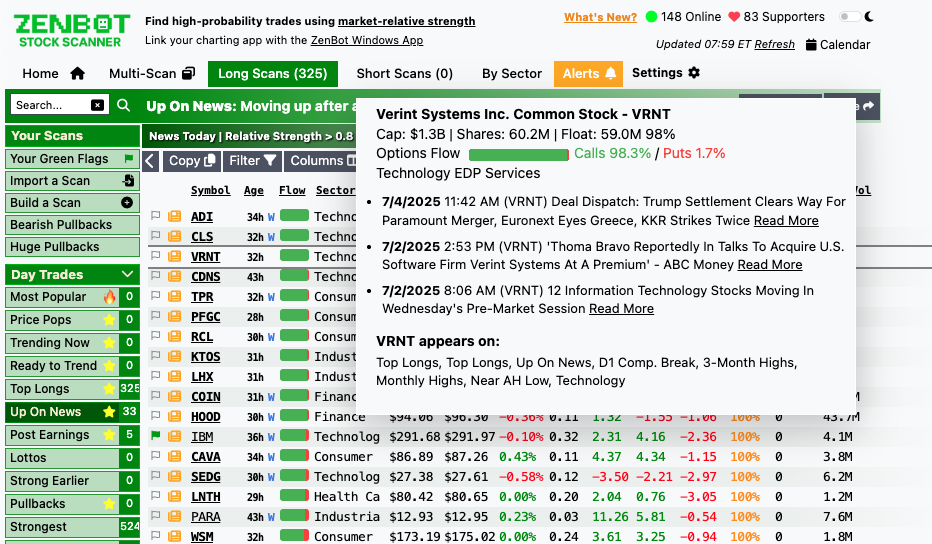Image resolution: width=932 pixels, height=544 pixels.
Task: Remove the green flag on the IBM row
Action: click(156, 436)
